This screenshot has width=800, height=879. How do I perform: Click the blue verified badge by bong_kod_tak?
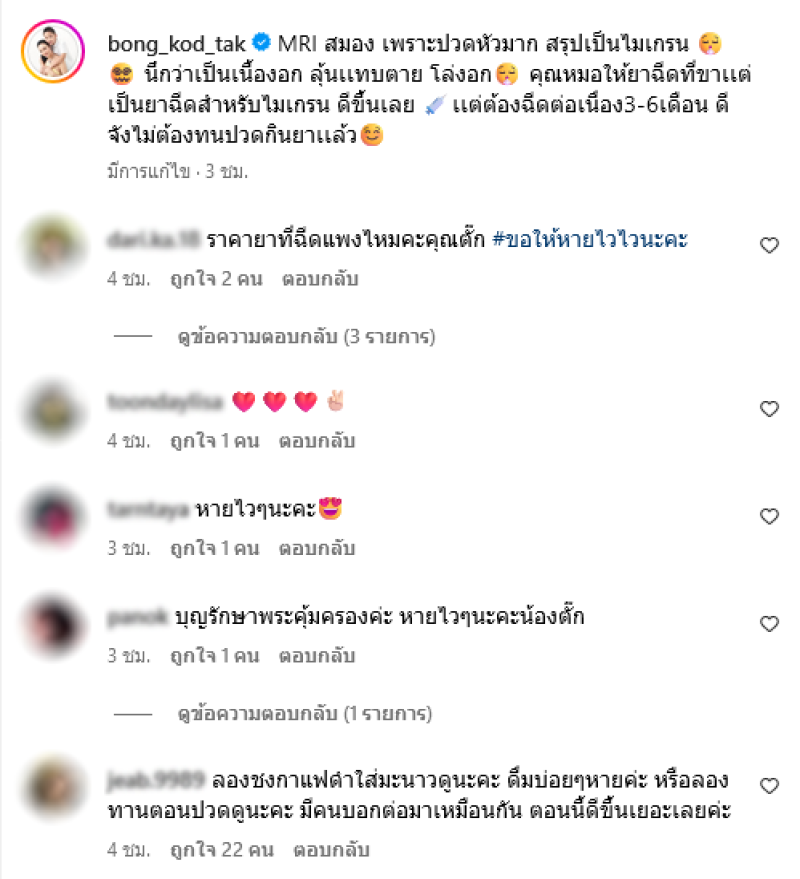pyautogui.click(x=261, y=43)
